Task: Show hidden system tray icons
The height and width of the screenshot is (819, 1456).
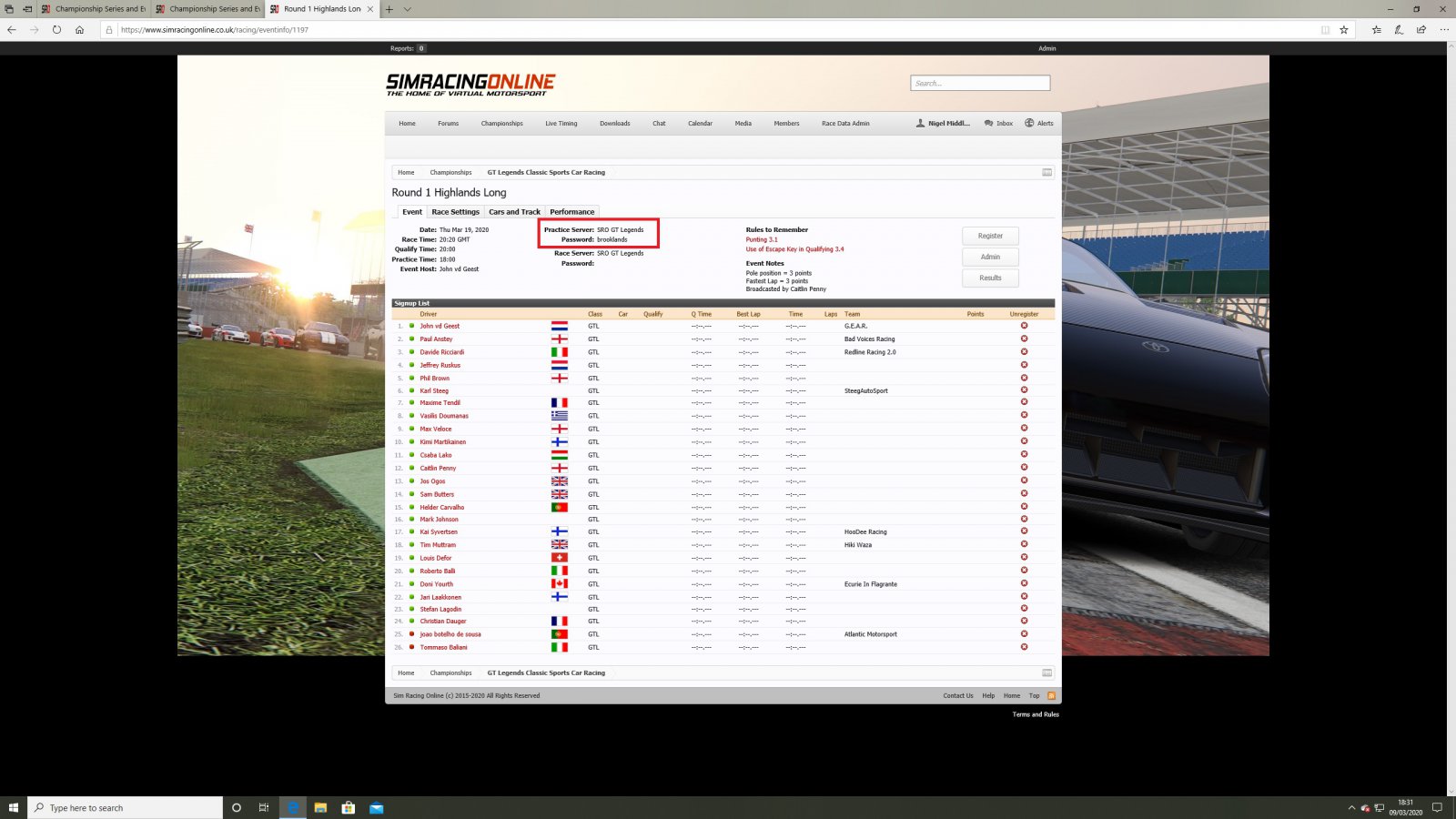Action: pyautogui.click(x=1351, y=807)
